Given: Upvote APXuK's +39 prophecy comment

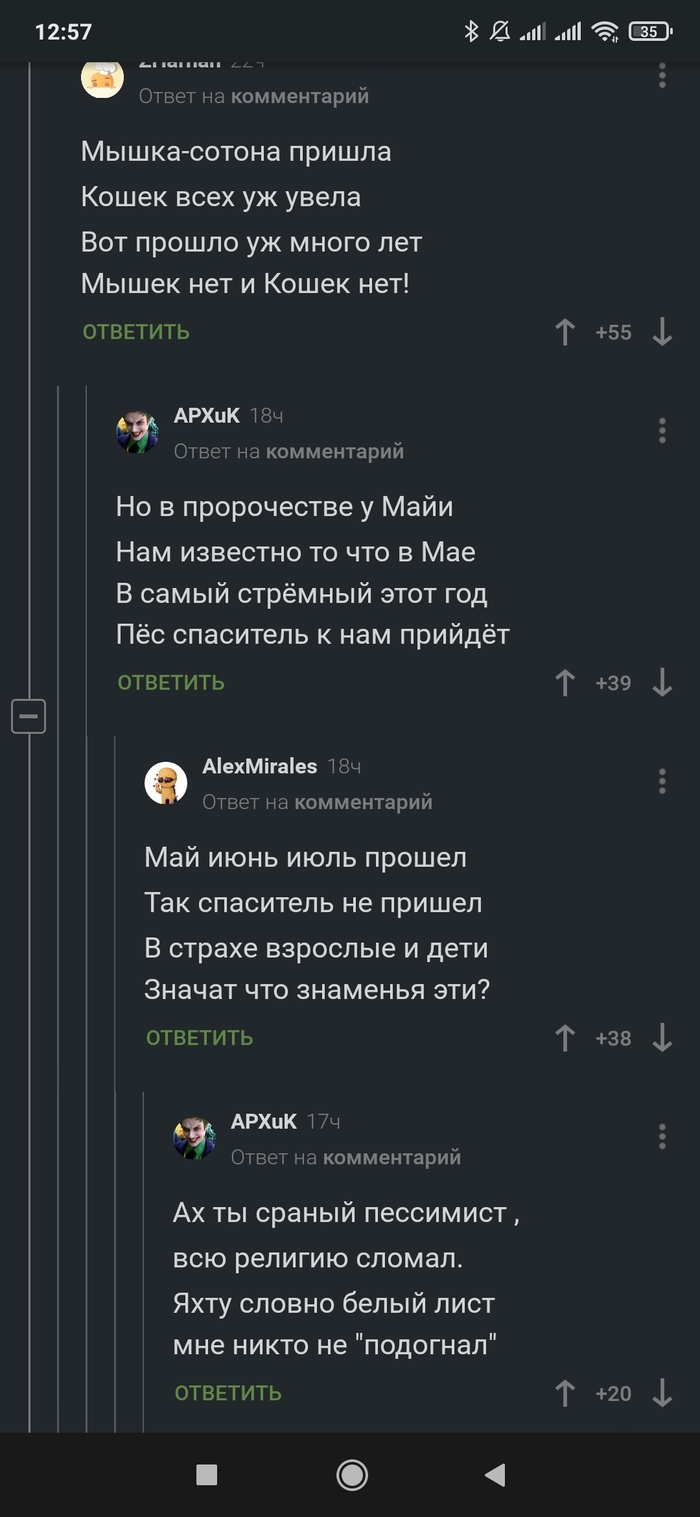Looking at the screenshot, I should tap(565, 683).
